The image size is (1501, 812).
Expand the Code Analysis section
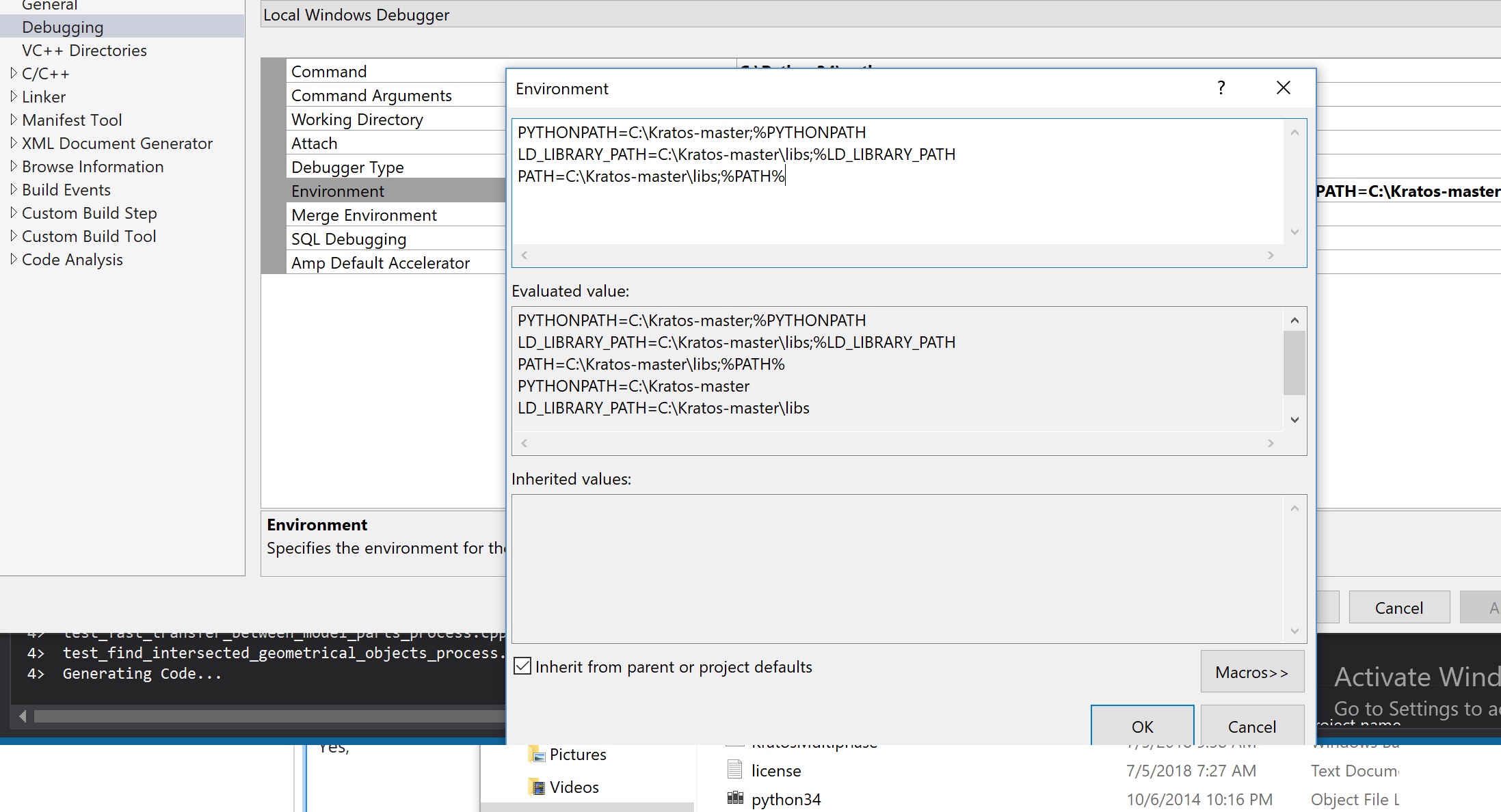(x=13, y=259)
